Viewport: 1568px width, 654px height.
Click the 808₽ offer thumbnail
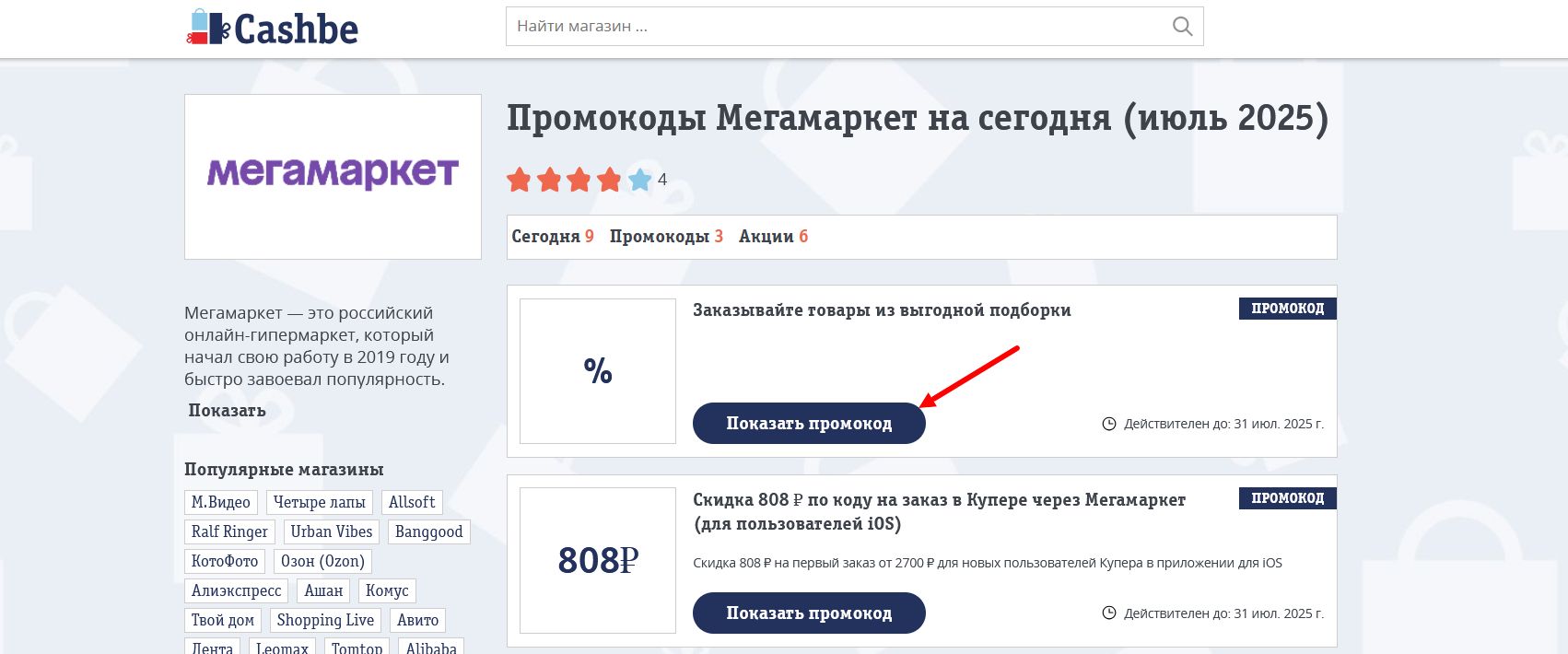(598, 560)
